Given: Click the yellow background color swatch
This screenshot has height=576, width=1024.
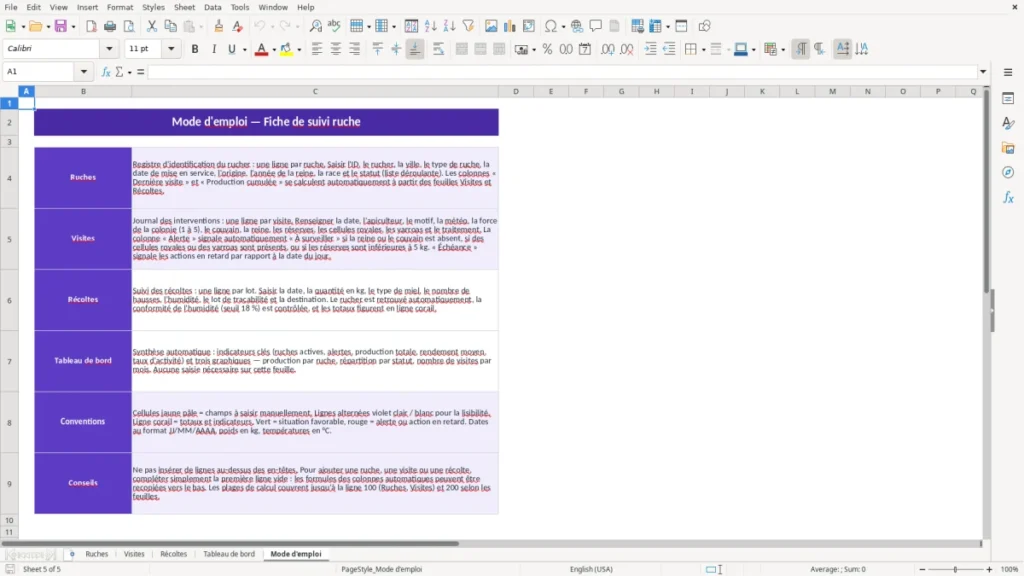Looking at the screenshot, I should coord(286,50).
